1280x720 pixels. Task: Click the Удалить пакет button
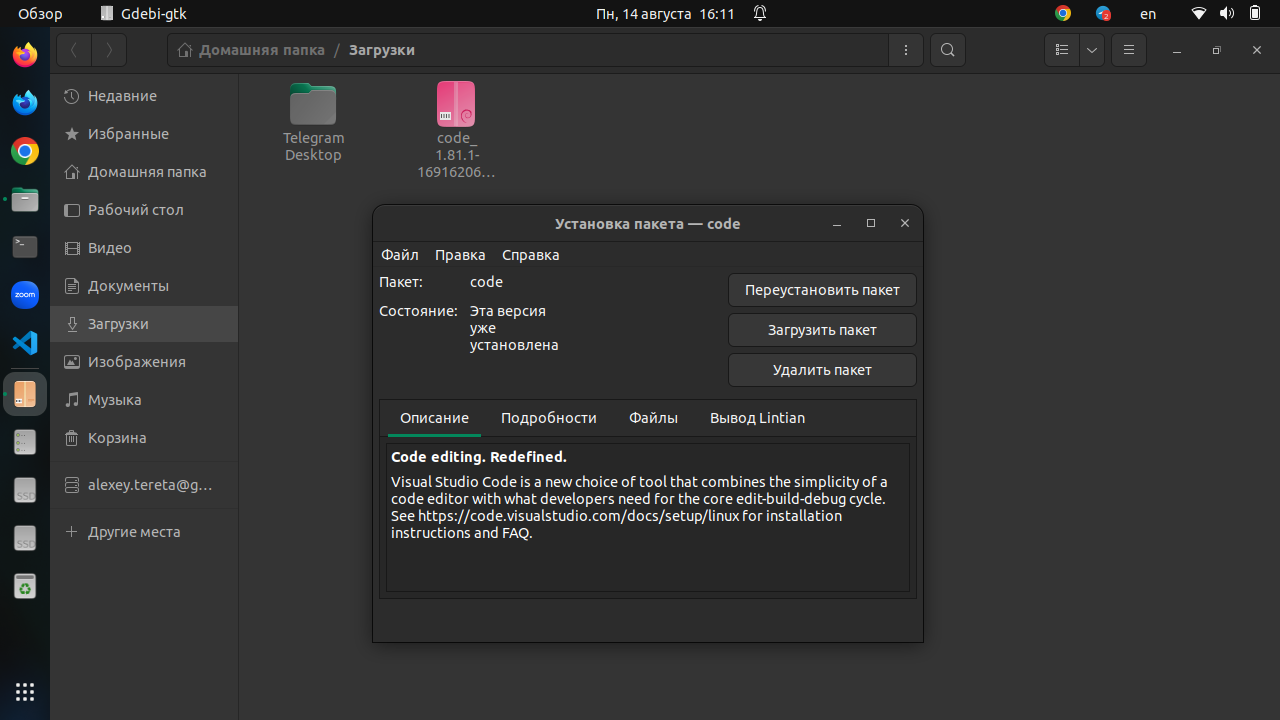pyautogui.click(x=822, y=370)
